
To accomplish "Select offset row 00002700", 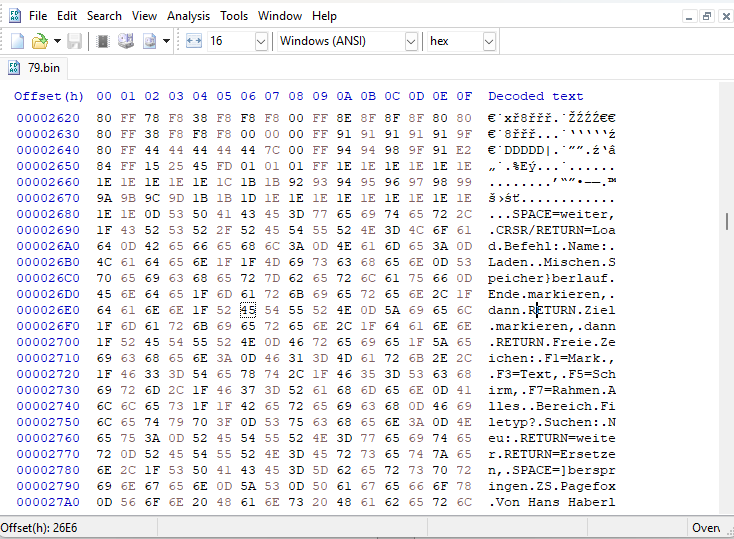I will [x=48, y=342].
